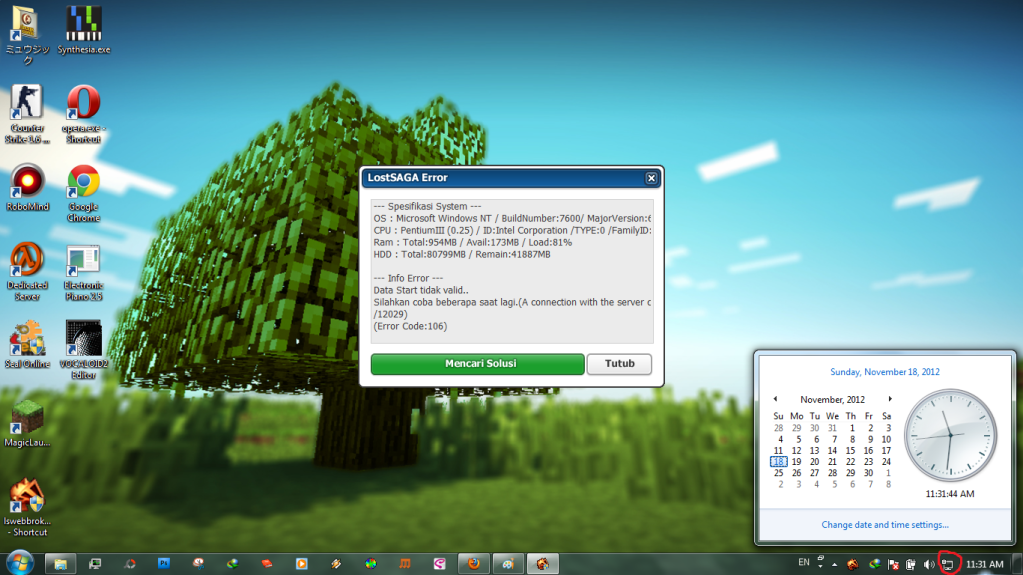Open the media player taskbar icon

pos(301,563)
